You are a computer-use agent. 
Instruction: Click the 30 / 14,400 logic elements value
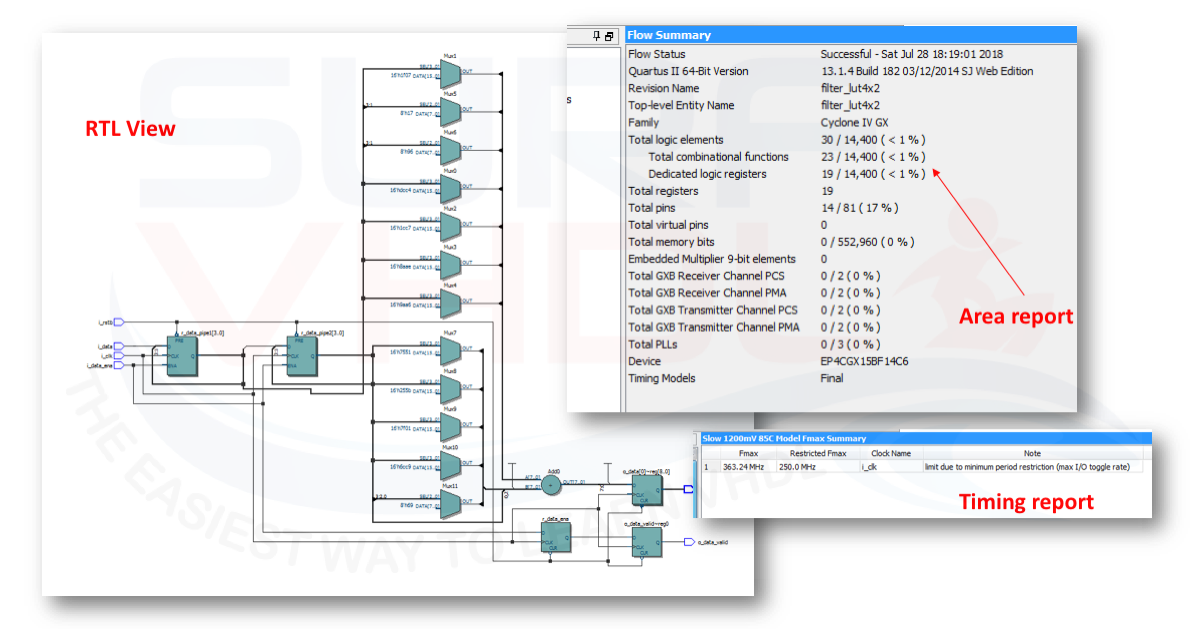873,139
